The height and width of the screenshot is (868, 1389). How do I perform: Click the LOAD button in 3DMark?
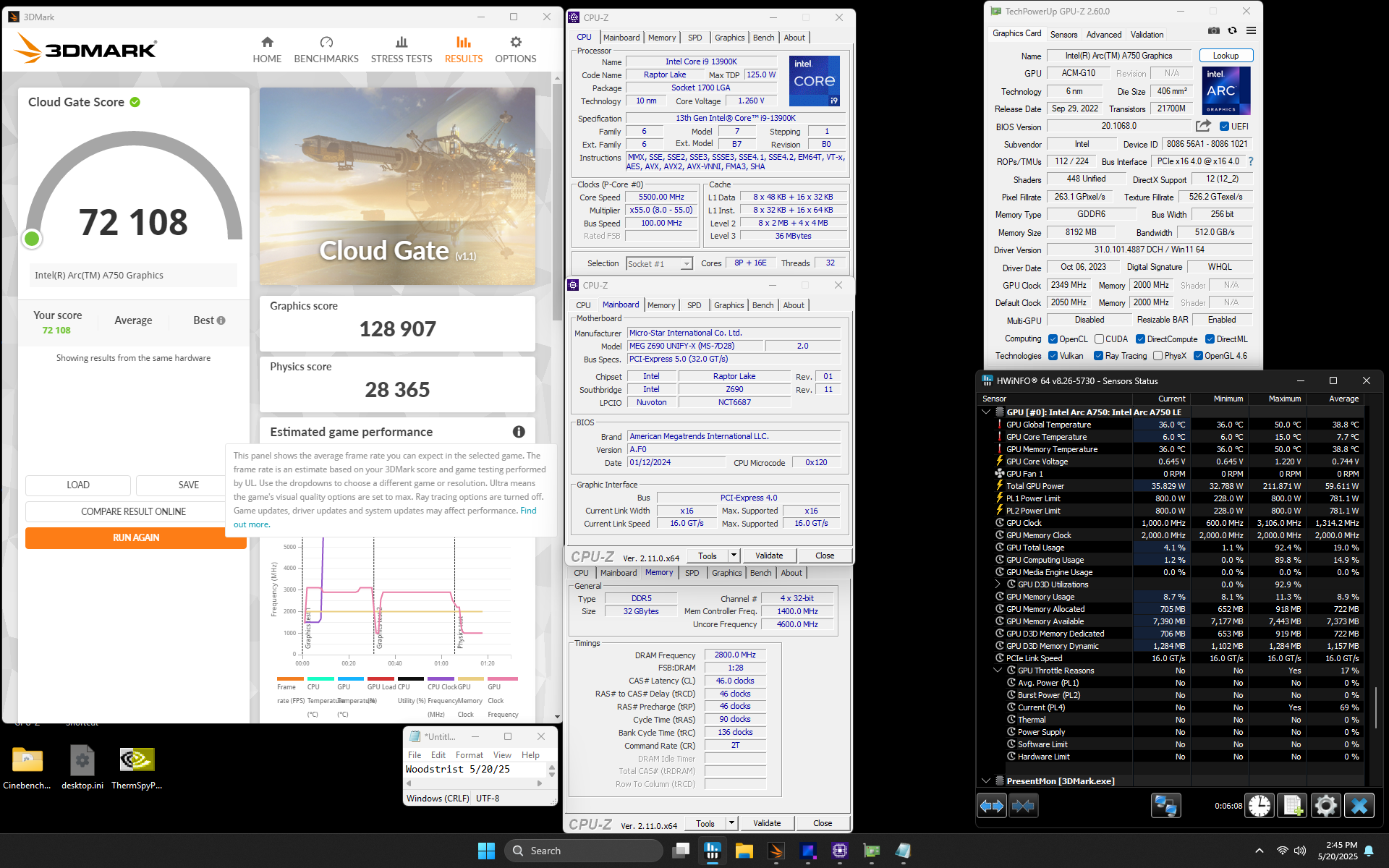(x=78, y=485)
